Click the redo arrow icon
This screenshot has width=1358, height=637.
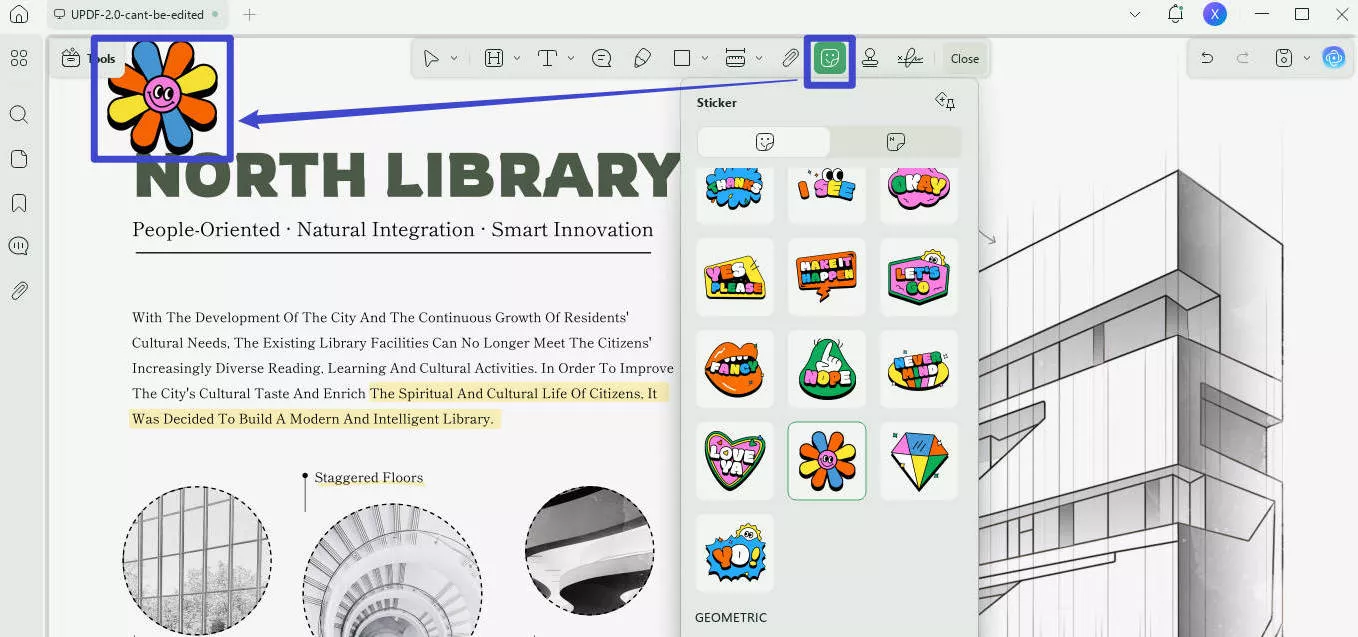1243,58
